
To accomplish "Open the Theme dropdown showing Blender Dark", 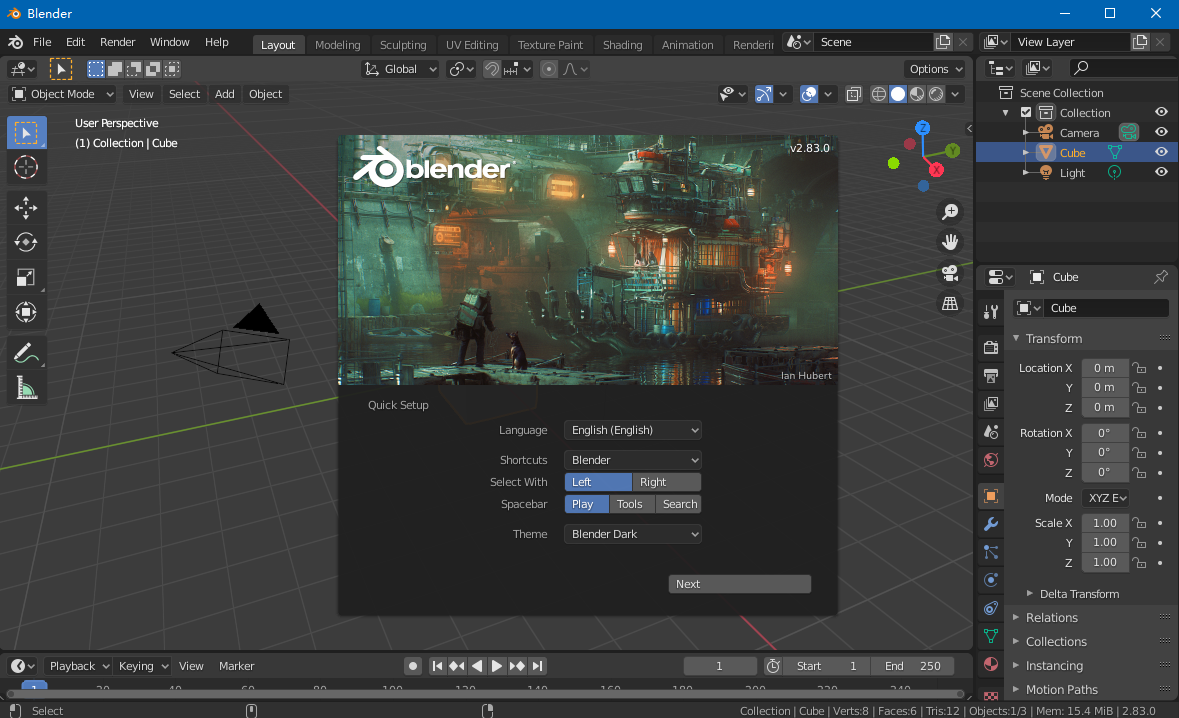I will [632, 533].
